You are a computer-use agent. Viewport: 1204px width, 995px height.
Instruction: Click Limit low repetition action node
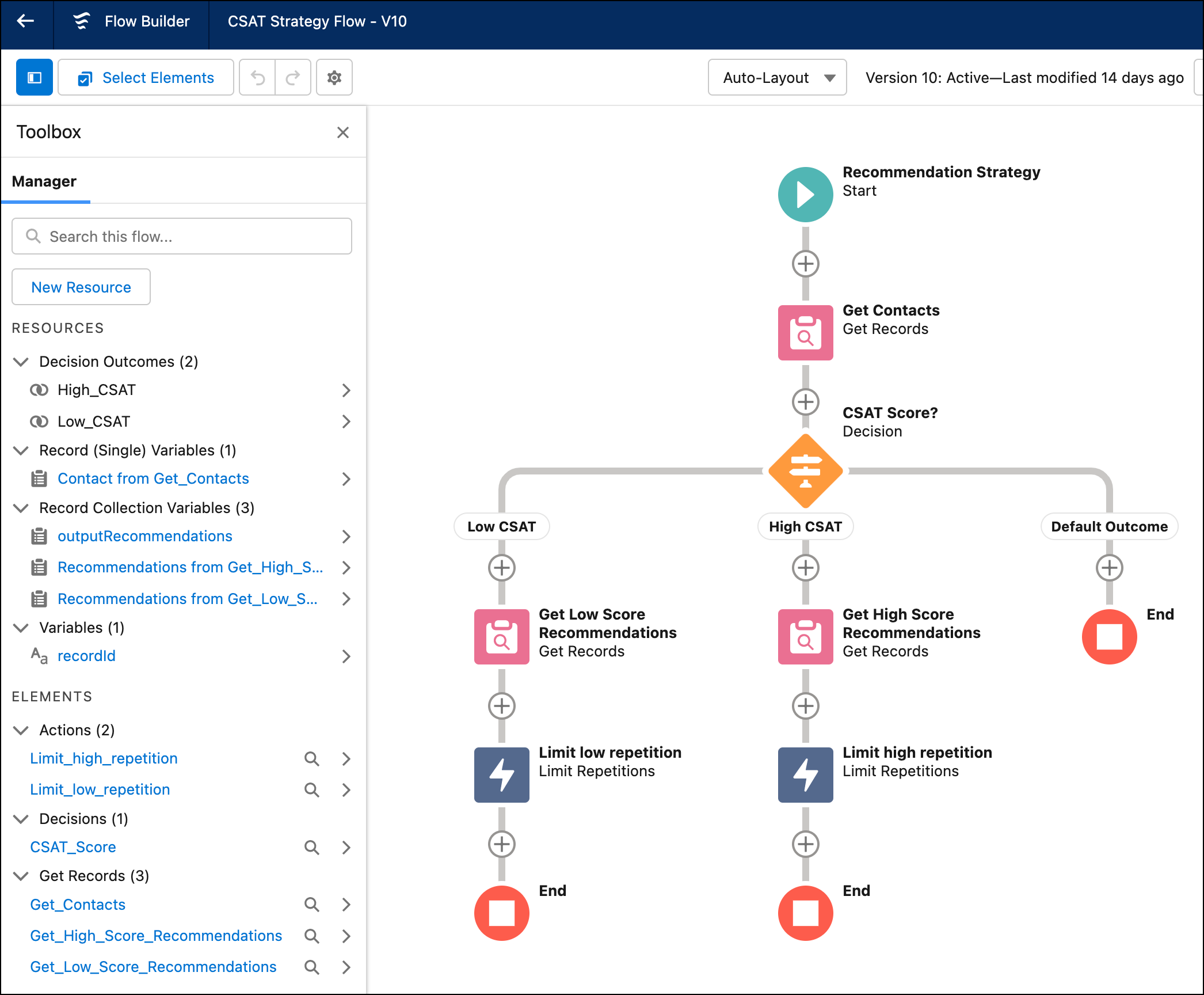[502, 775]
